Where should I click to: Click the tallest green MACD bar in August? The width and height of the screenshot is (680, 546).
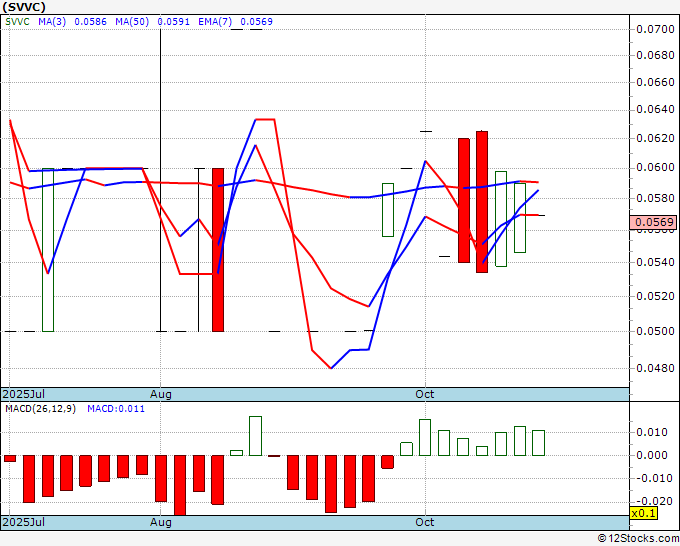(x=255, y=436)
